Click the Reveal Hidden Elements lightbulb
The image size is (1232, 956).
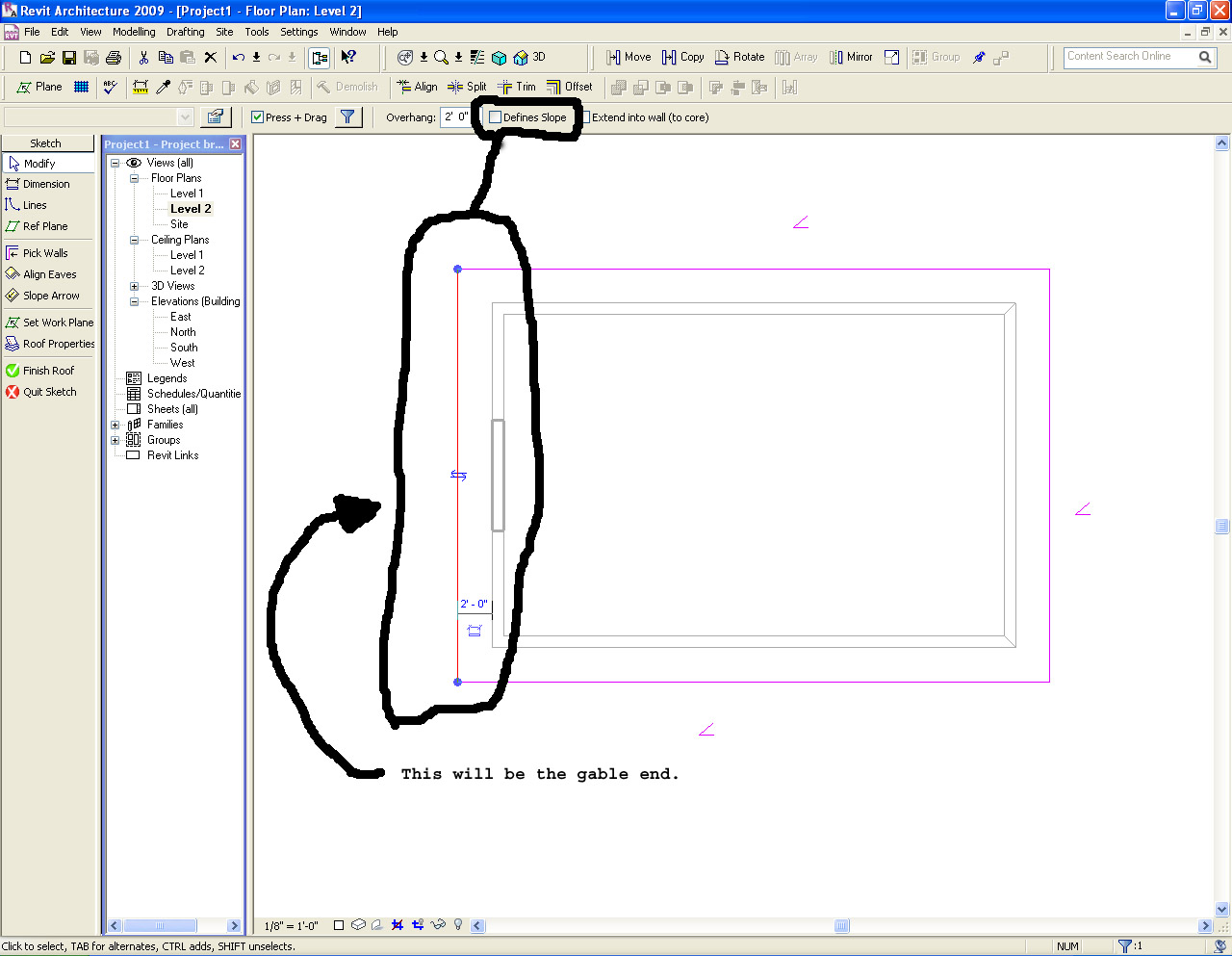point(458,925)
